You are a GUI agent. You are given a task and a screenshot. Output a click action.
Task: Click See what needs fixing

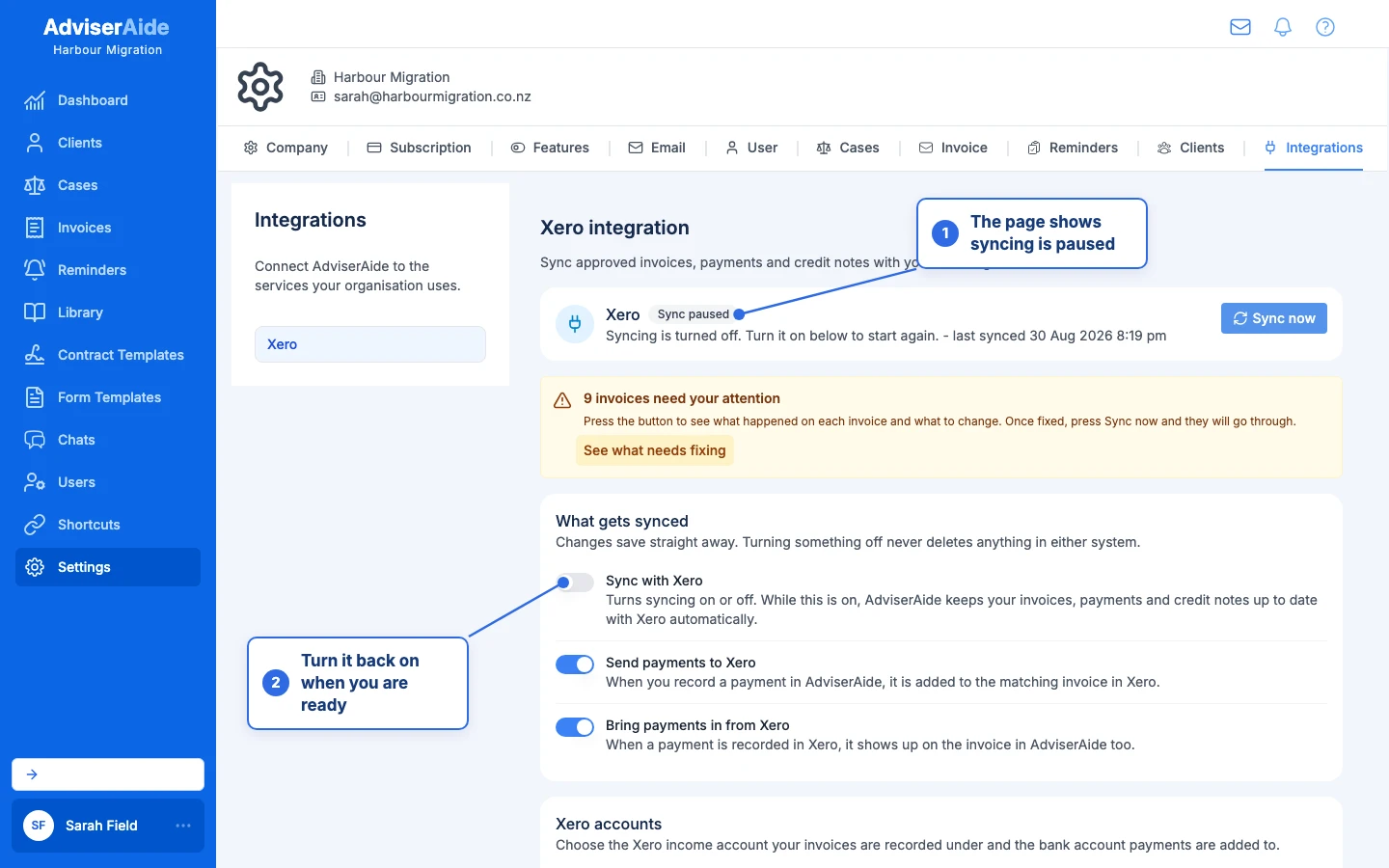tap(655, 450)
